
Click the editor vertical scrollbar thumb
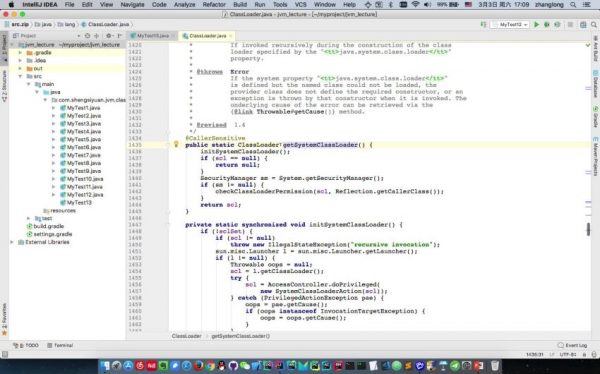pos(588,229)
